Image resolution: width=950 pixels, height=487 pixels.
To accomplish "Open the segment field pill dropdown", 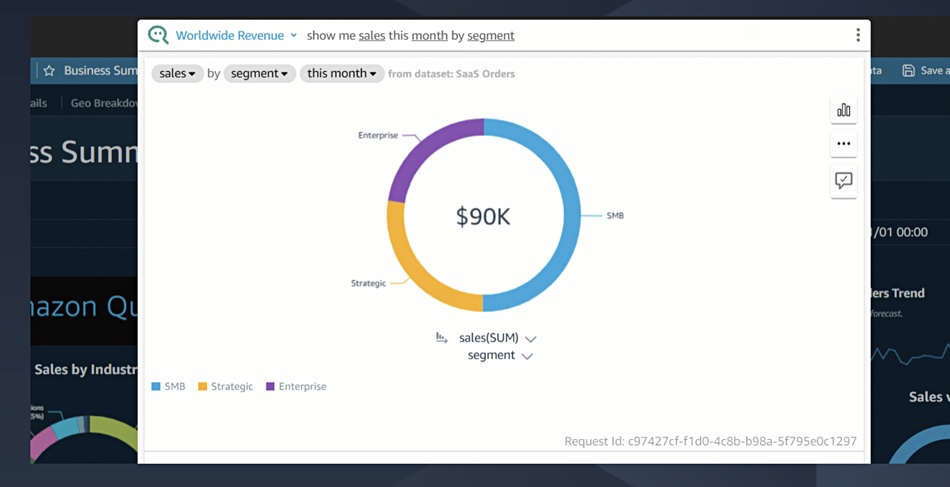I will tap(259, 73).
